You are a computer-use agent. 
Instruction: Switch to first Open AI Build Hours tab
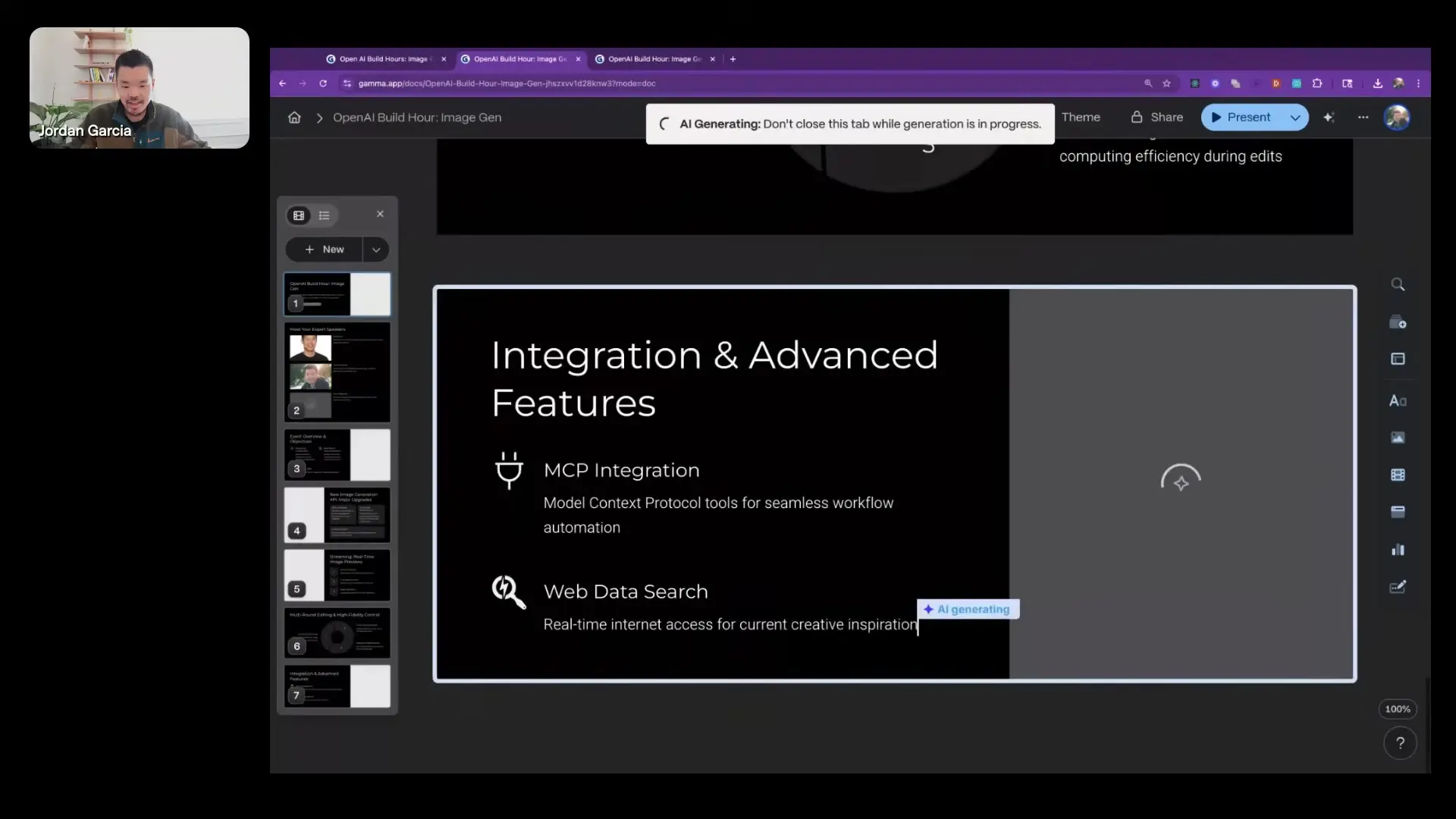coord(383,59)
